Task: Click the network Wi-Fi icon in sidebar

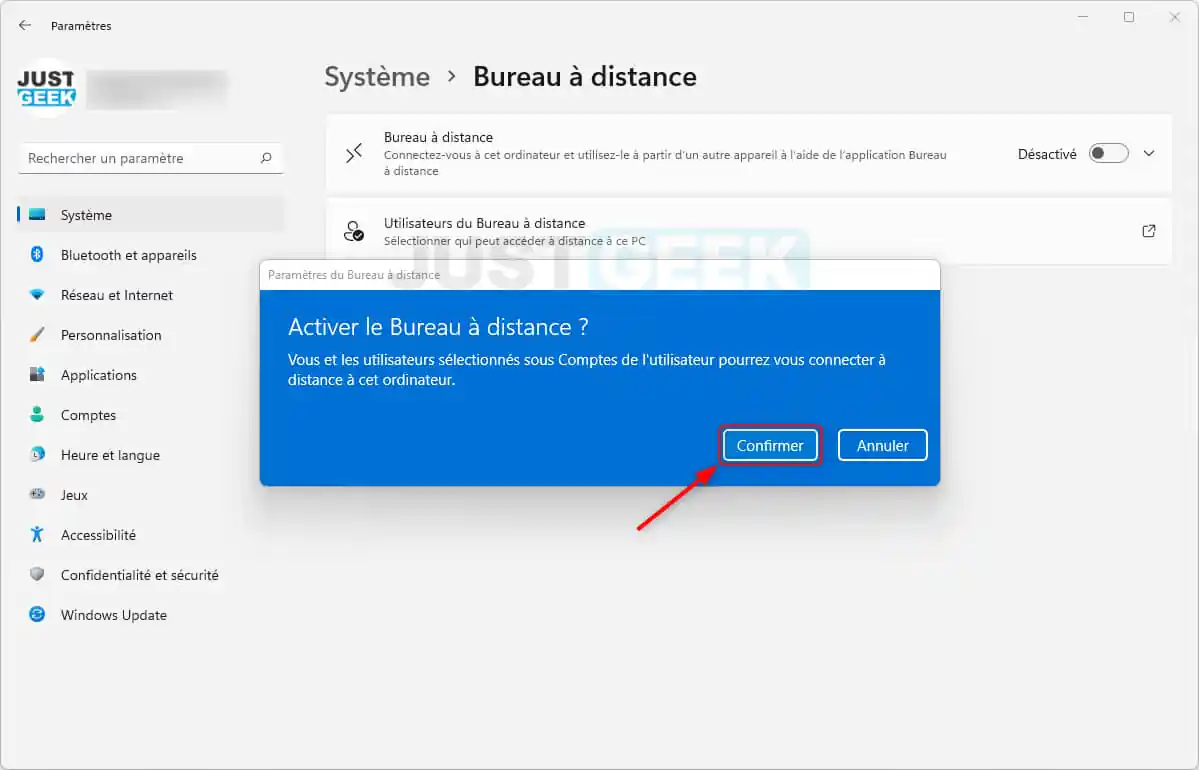Action: tap(37, 294)
